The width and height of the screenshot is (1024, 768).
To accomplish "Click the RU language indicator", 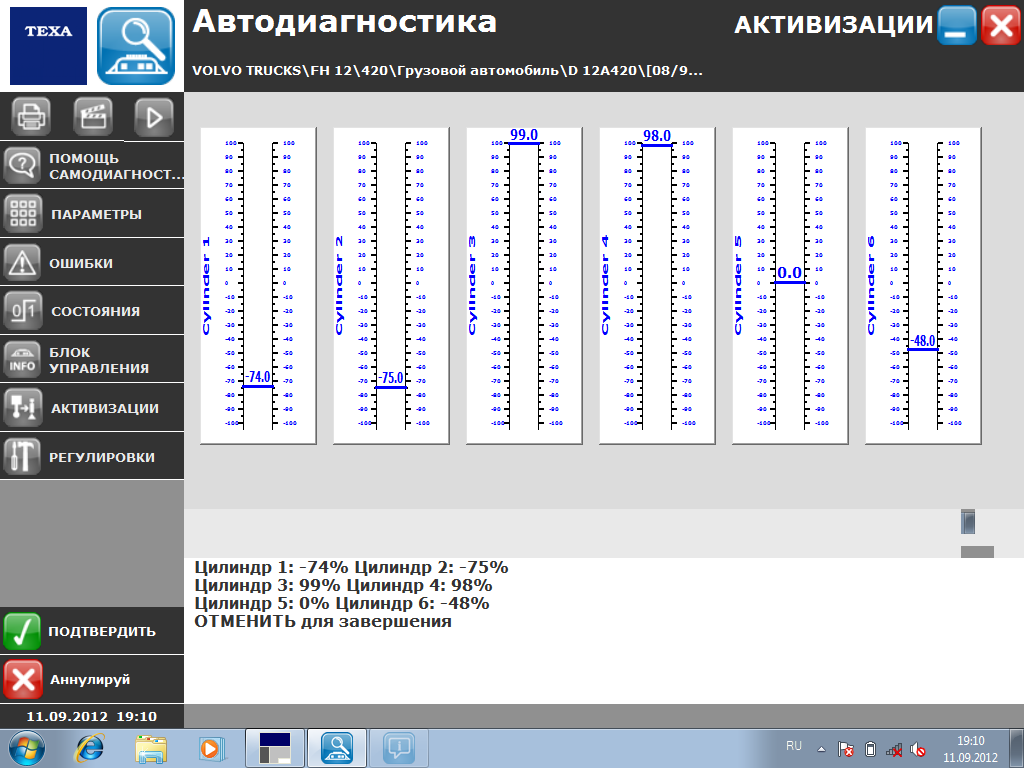I will (x=793, y=746).
